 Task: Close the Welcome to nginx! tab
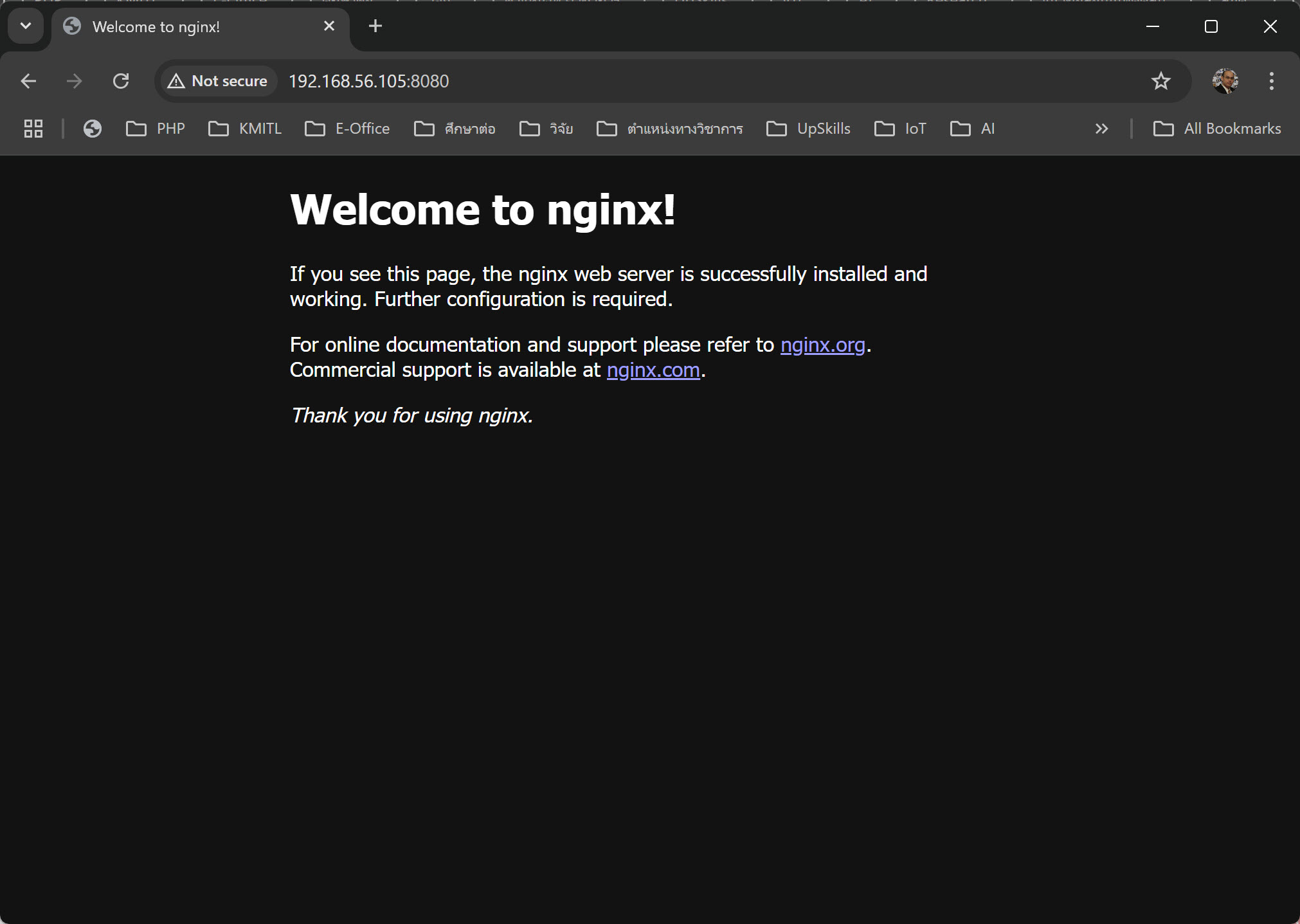[329, 26]
